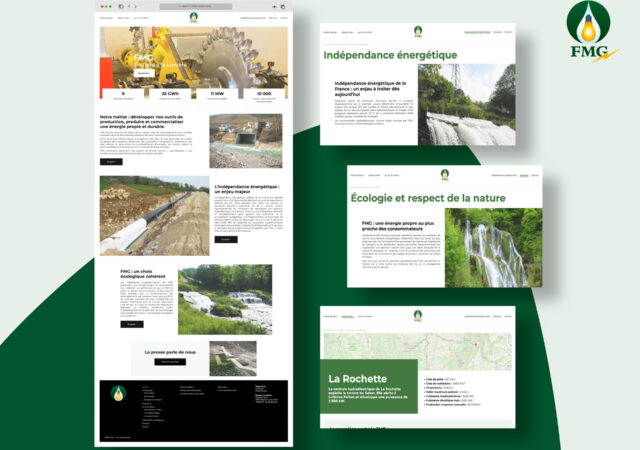Image resolution: width=640 pixels, height=450 pixels.
Task: Click the black button under La presse parle de nous
Action: pos(170,362)
